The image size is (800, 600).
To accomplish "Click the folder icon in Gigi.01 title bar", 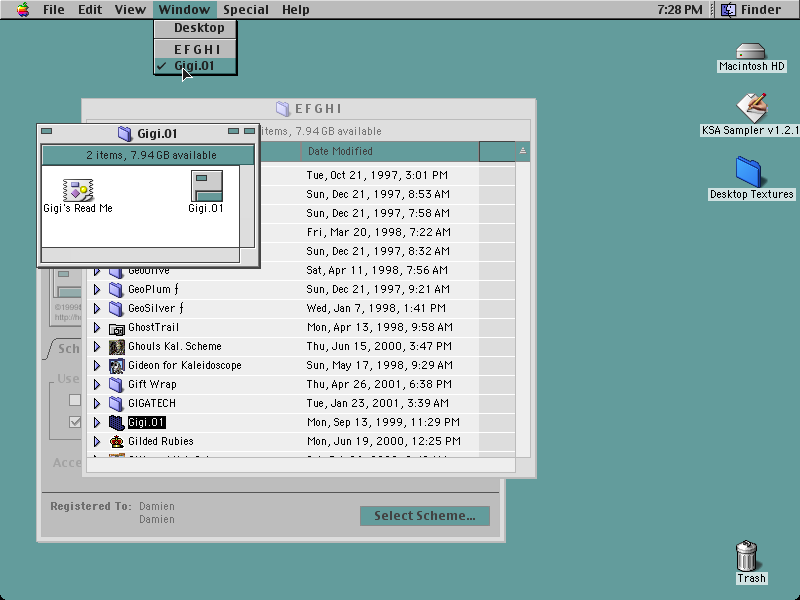I will pyautogui.click(x=124, y=134).
